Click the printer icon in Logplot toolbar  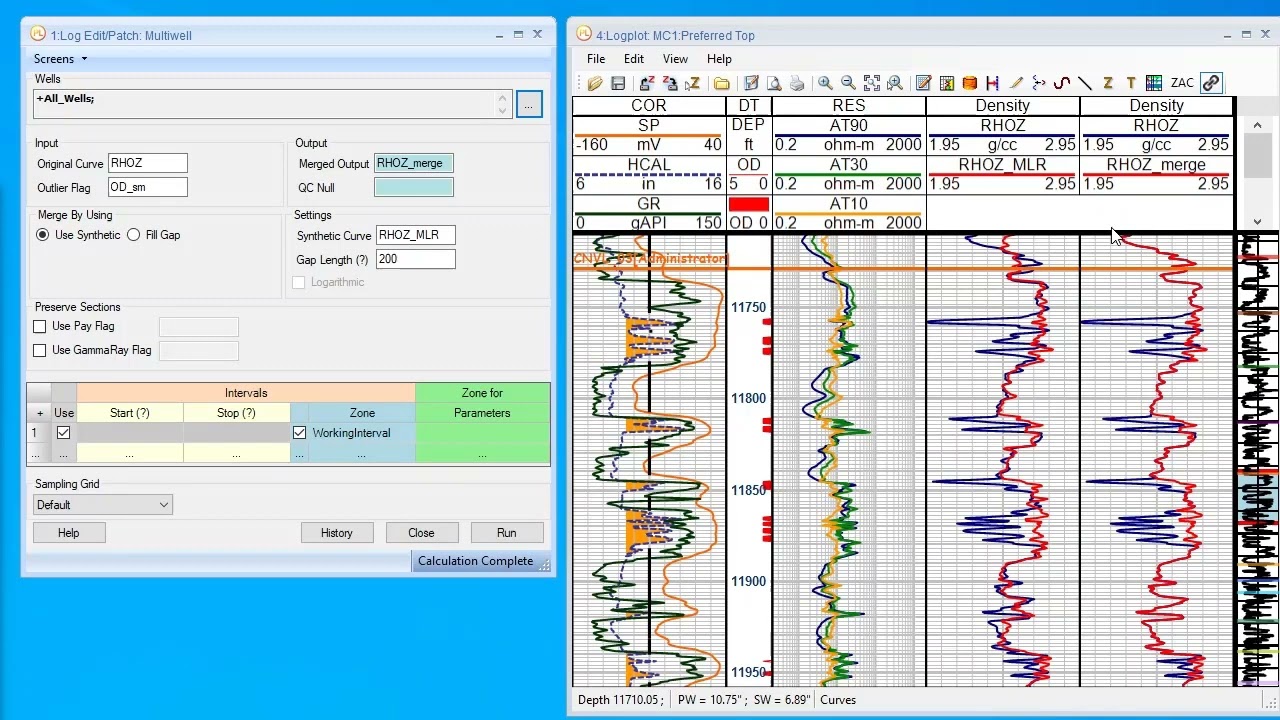(x=797, y=83)
